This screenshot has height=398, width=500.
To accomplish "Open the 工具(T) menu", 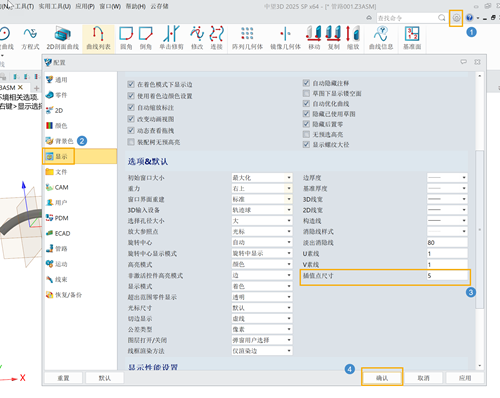I will pos(24,6).
